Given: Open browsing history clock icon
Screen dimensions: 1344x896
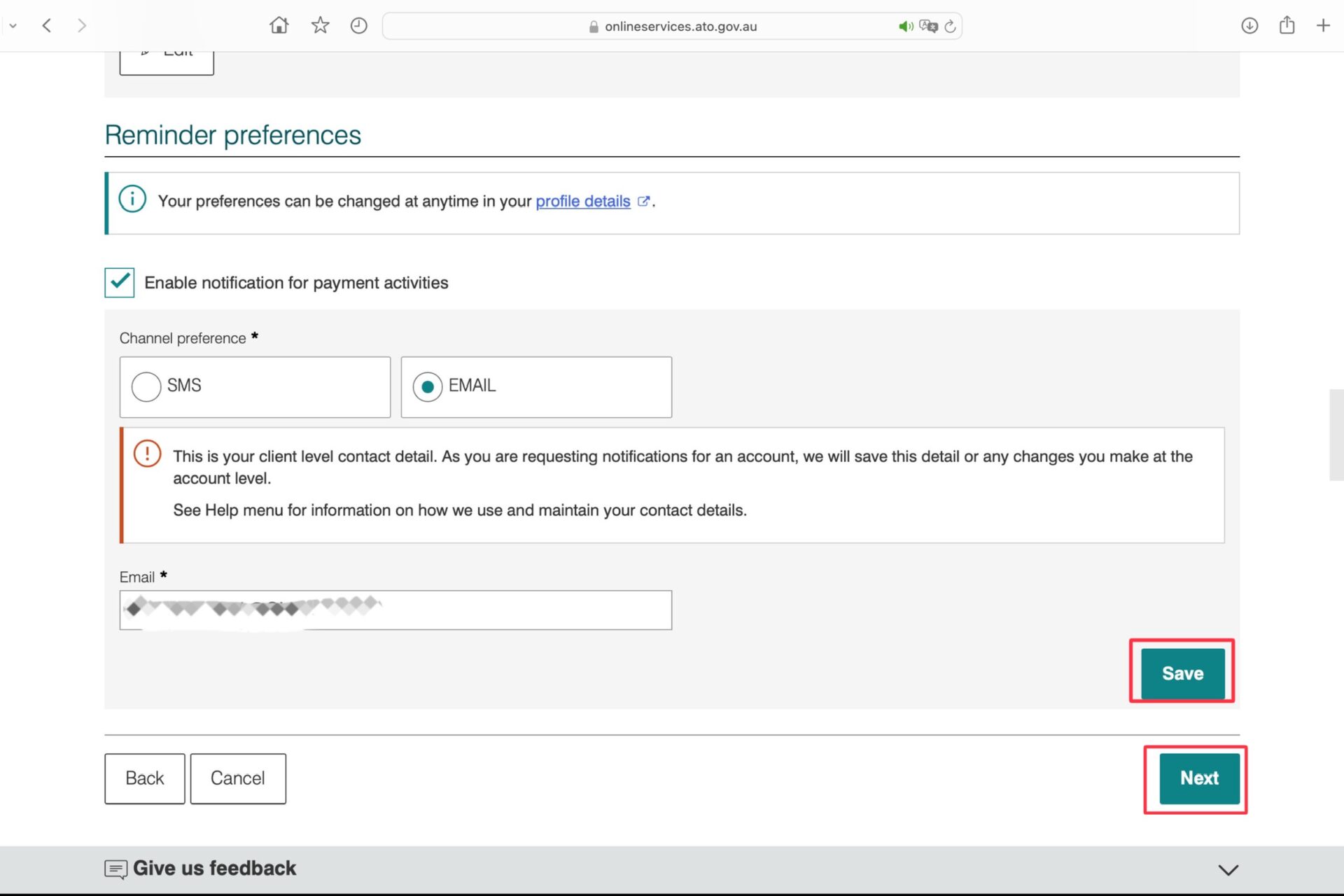Looking at the screenshot, I should [358, 26].
